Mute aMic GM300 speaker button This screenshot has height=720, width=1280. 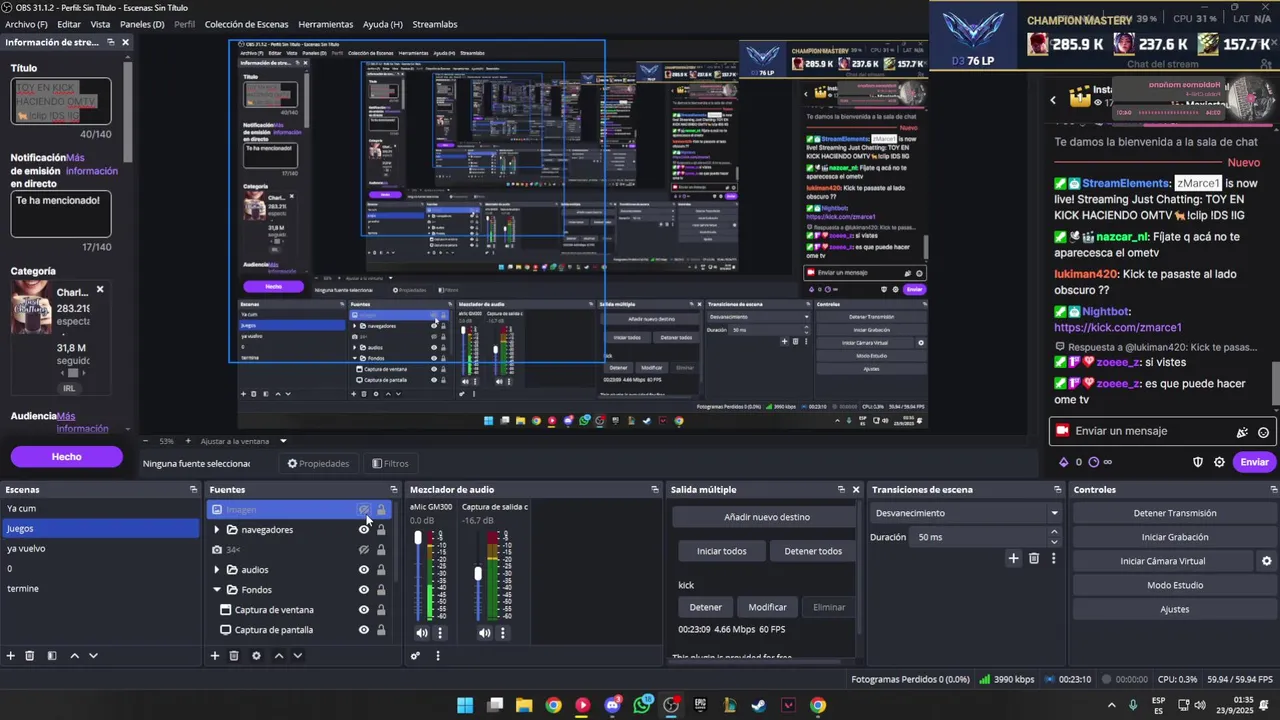click(422, 633)
